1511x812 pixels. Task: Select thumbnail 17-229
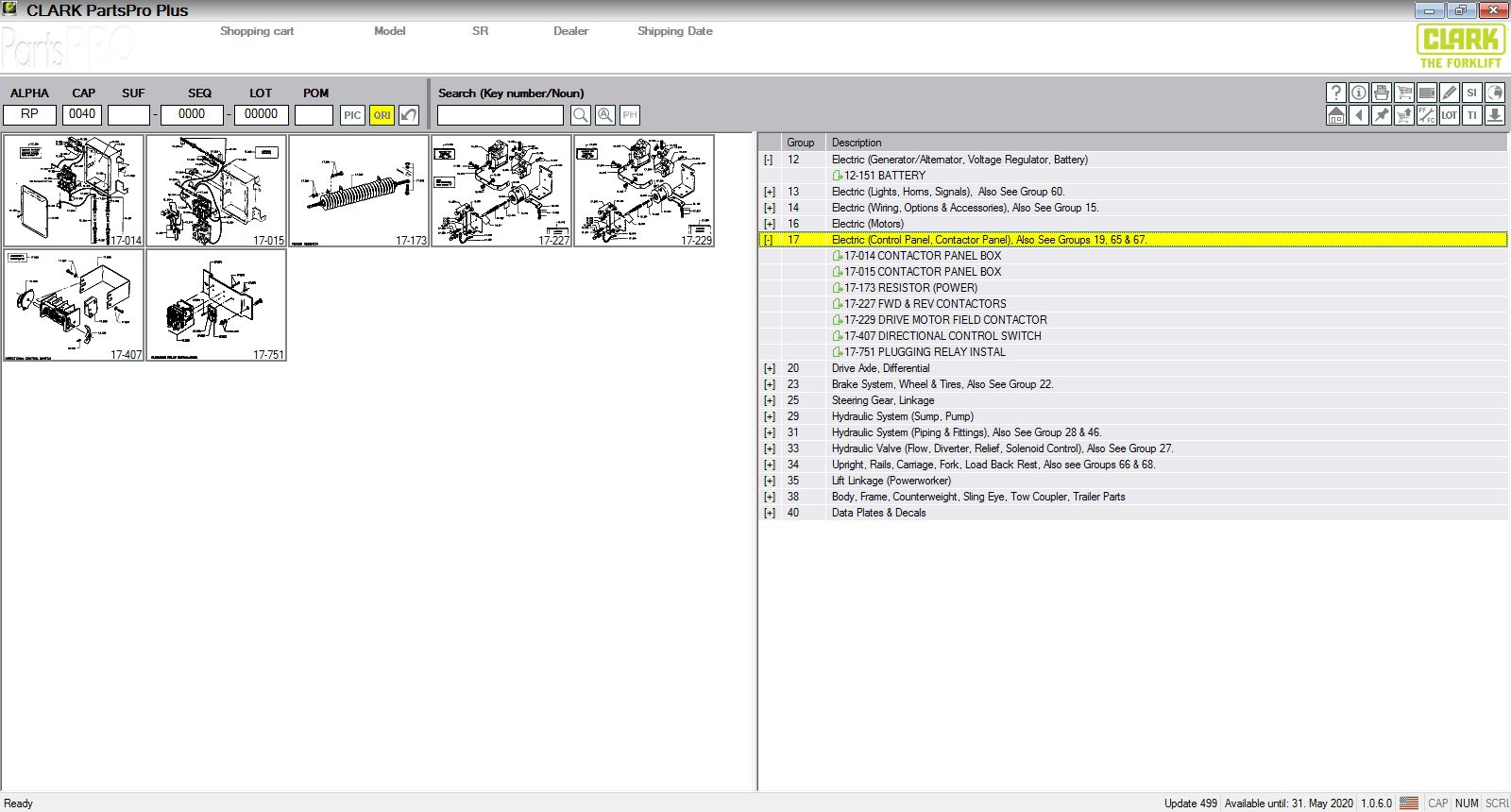click(644, 191)
